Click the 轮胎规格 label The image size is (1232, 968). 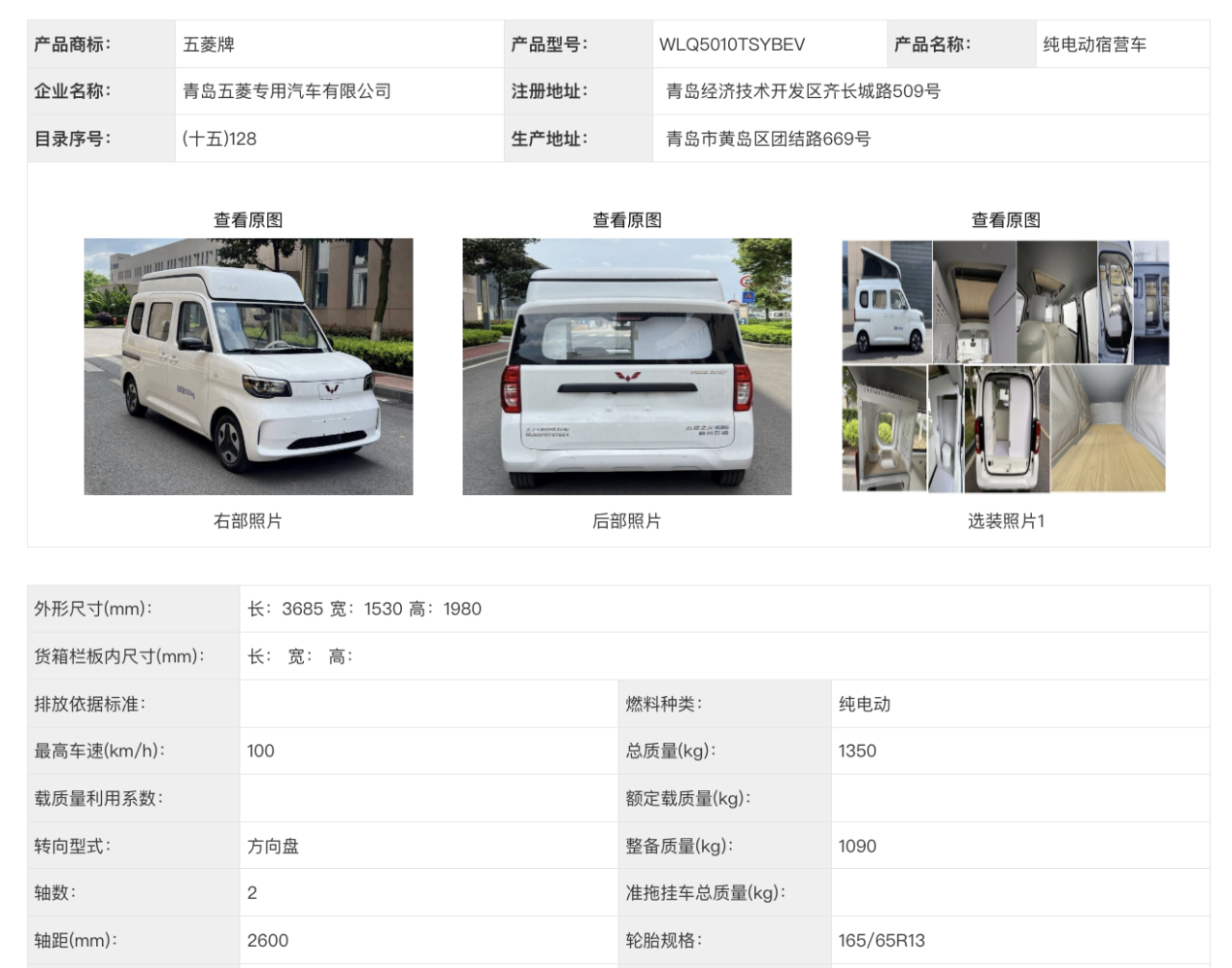point(664,940)
